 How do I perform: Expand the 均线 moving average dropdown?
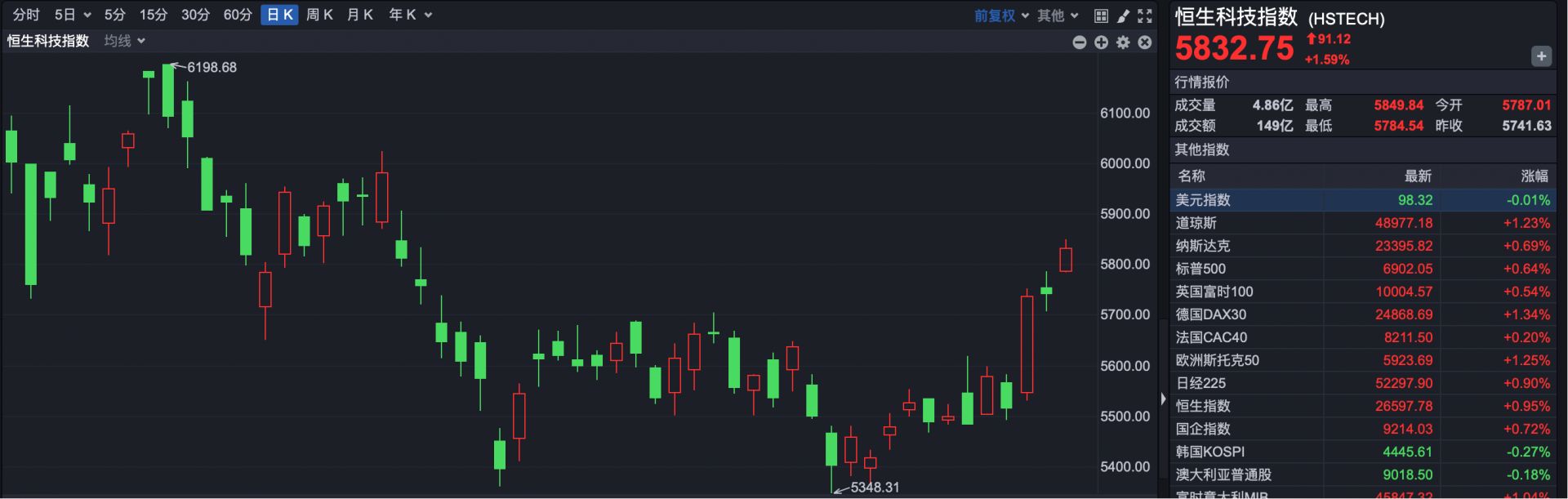tap(124, 41)
